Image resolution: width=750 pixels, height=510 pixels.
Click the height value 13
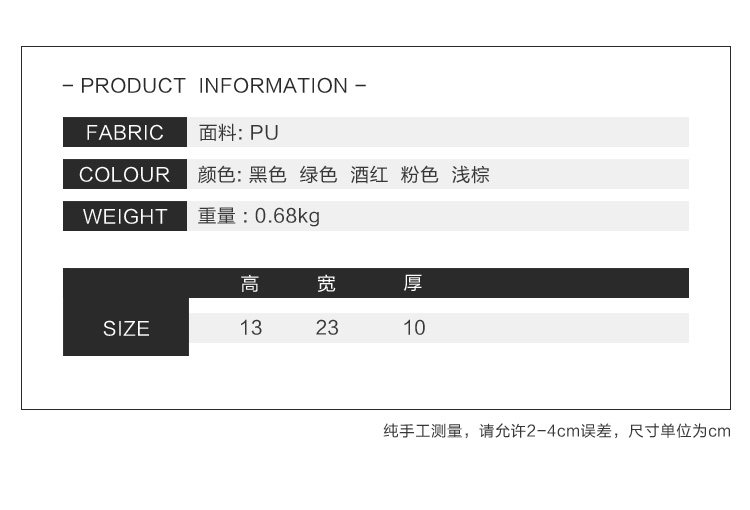pyautogui.click(x=251, y=328)
